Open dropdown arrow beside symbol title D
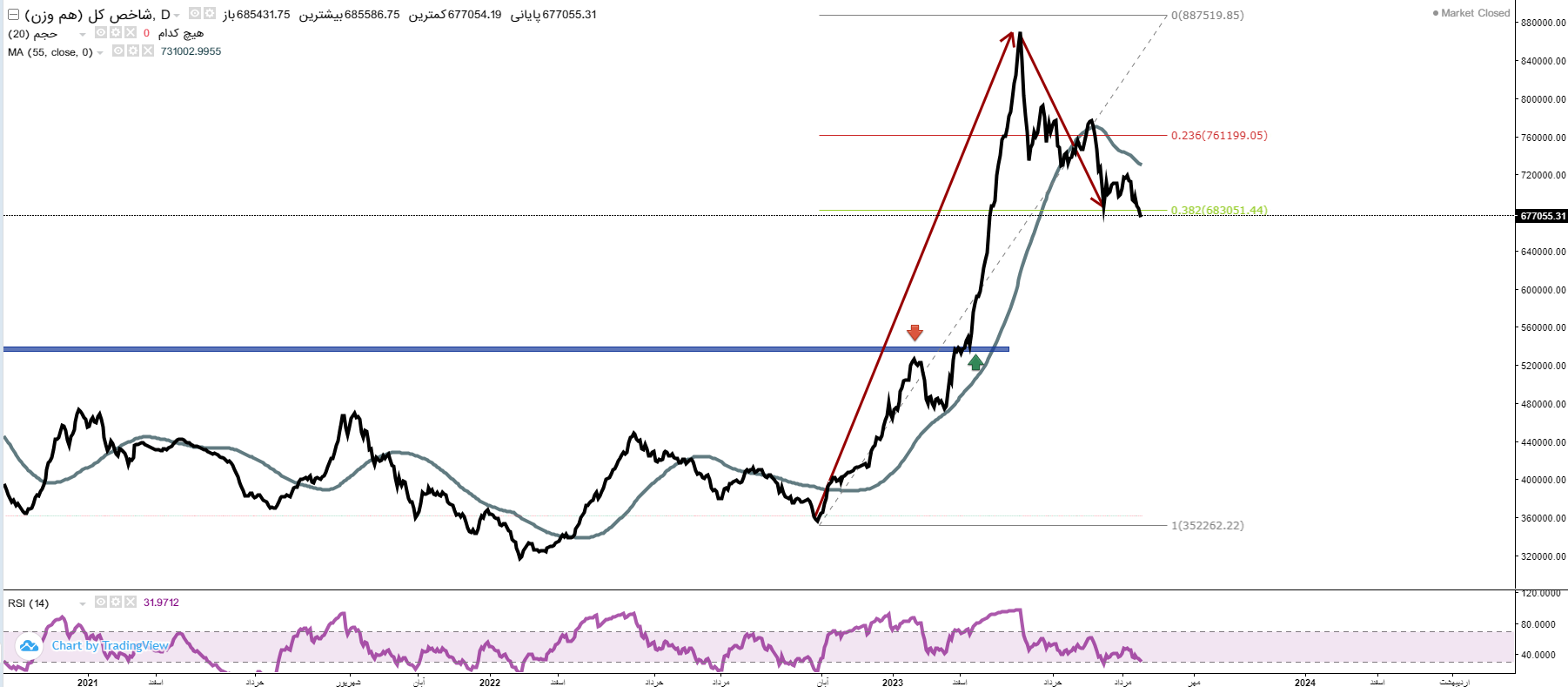 177,16
